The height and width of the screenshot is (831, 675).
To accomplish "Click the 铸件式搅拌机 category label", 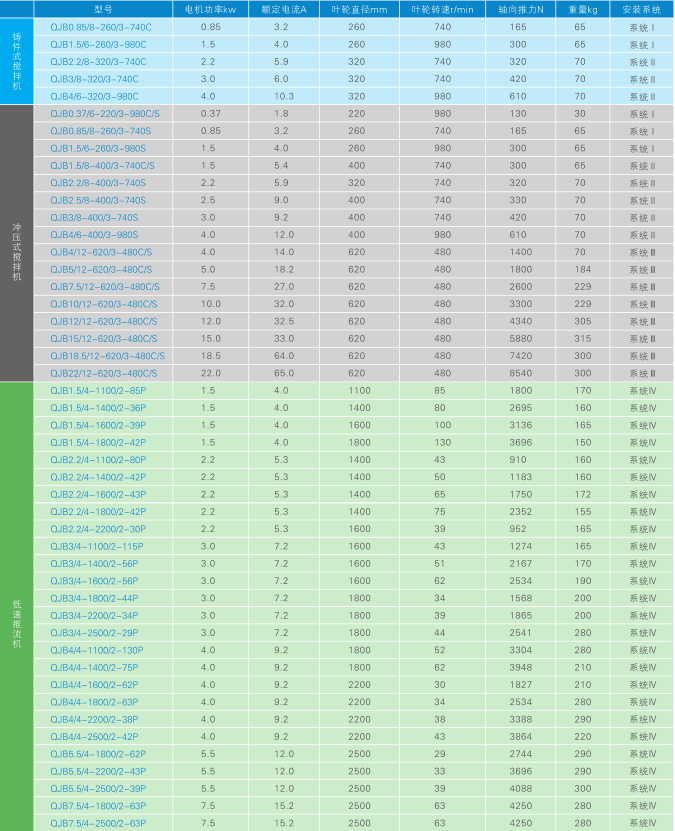I will click(x=16, y=61).
